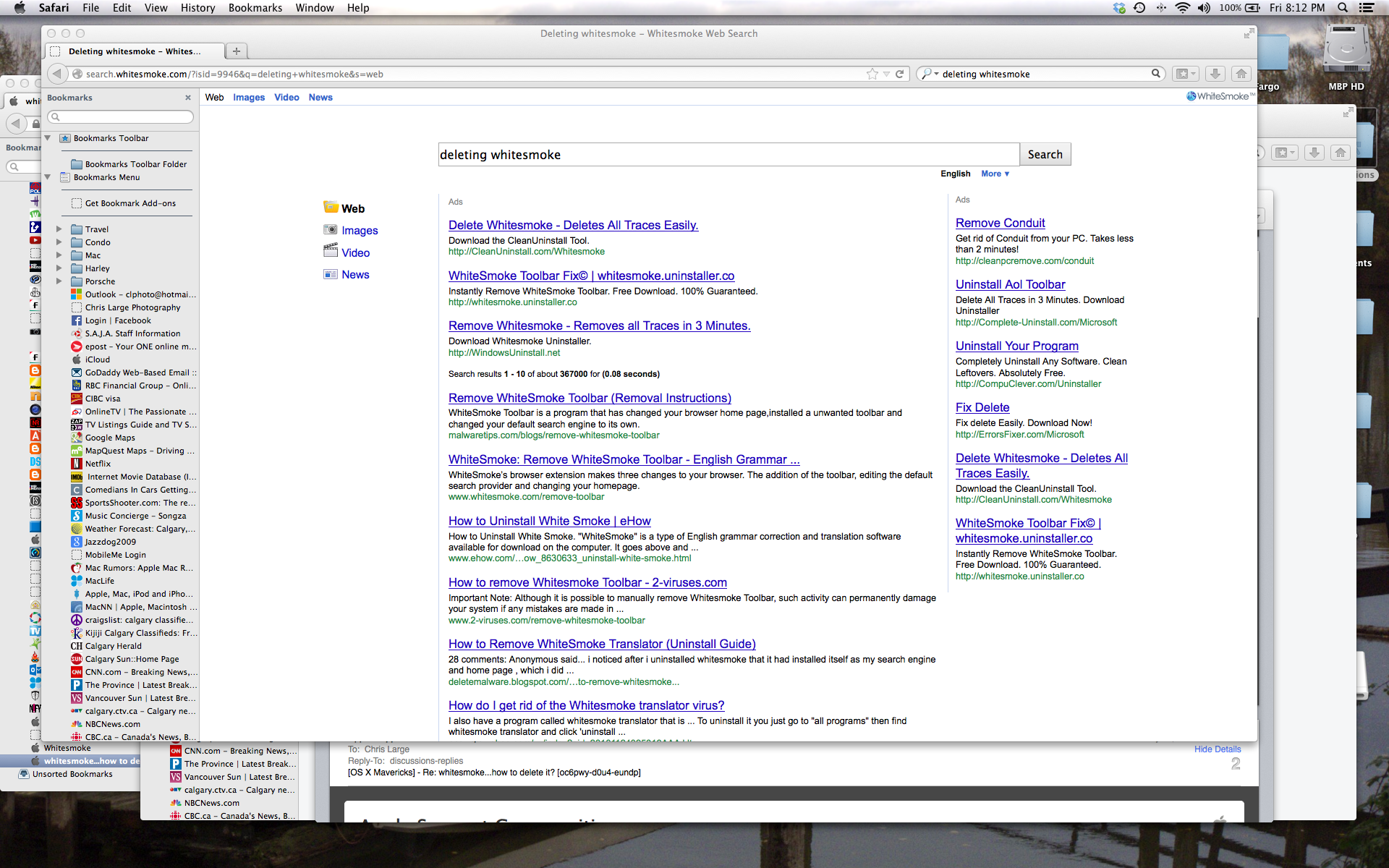Viewport: 1389px width, 868px height.
Task: Click the WhiteSmoke search query field
Action: (x=728, y=155)
